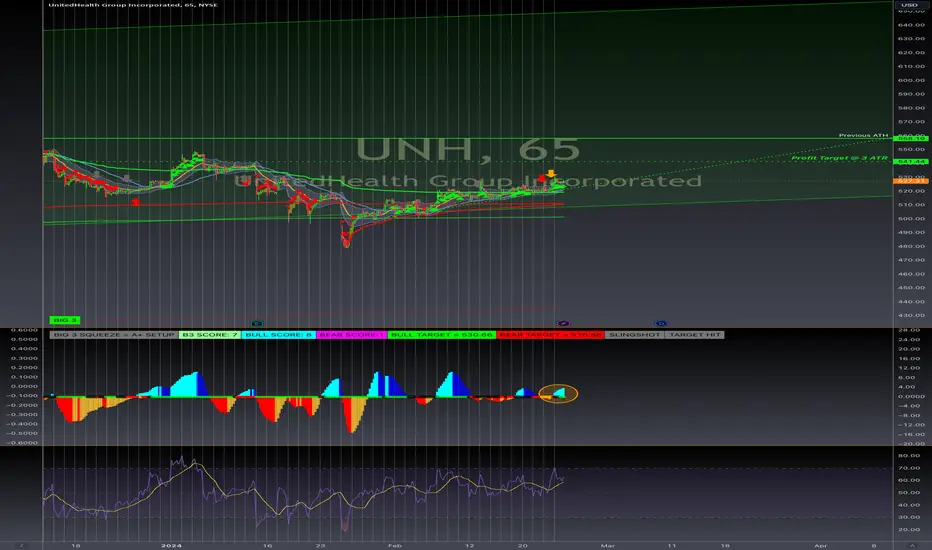Click the B3 SCORE: 7 cell

(x=210, y=335)
